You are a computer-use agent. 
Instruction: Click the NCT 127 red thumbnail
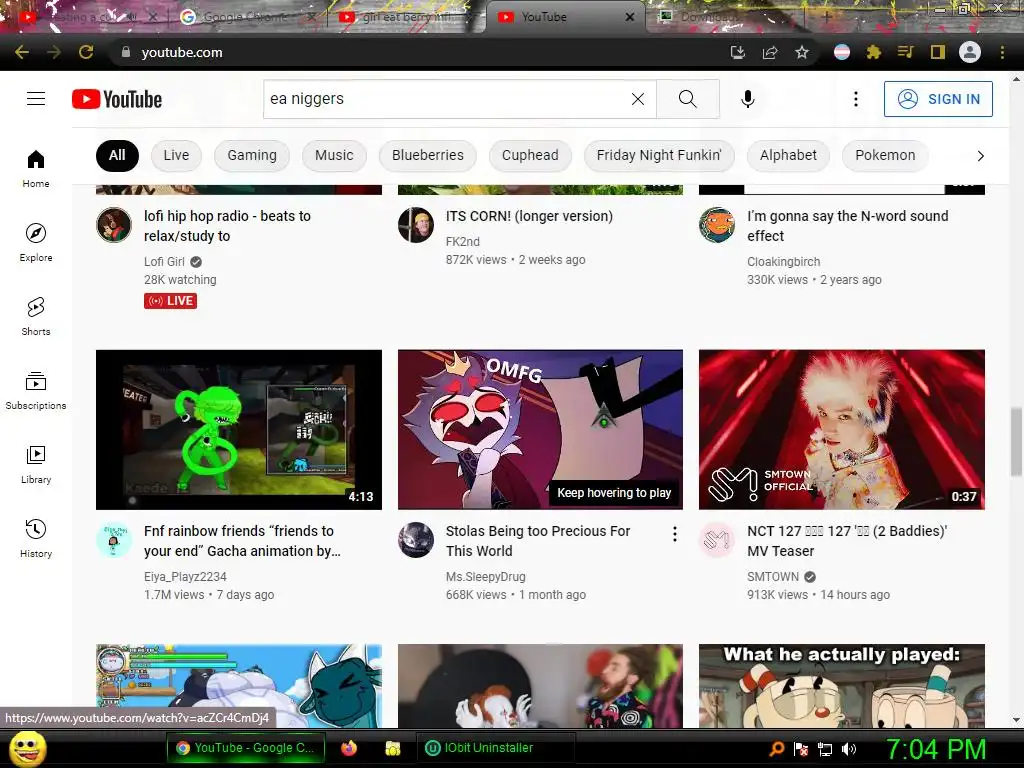(842, 430)
